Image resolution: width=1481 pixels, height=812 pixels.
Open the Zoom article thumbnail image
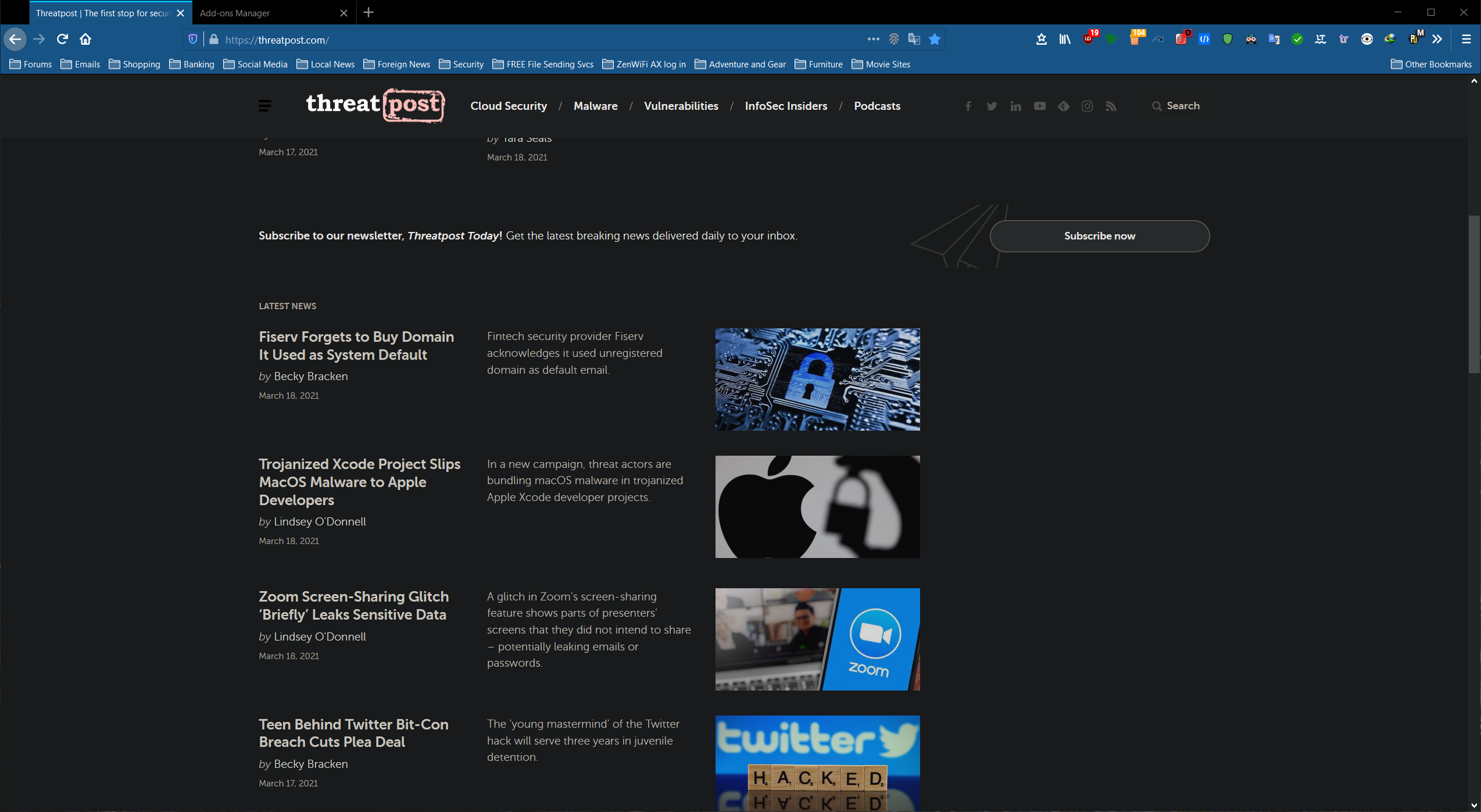pos(817,639)
